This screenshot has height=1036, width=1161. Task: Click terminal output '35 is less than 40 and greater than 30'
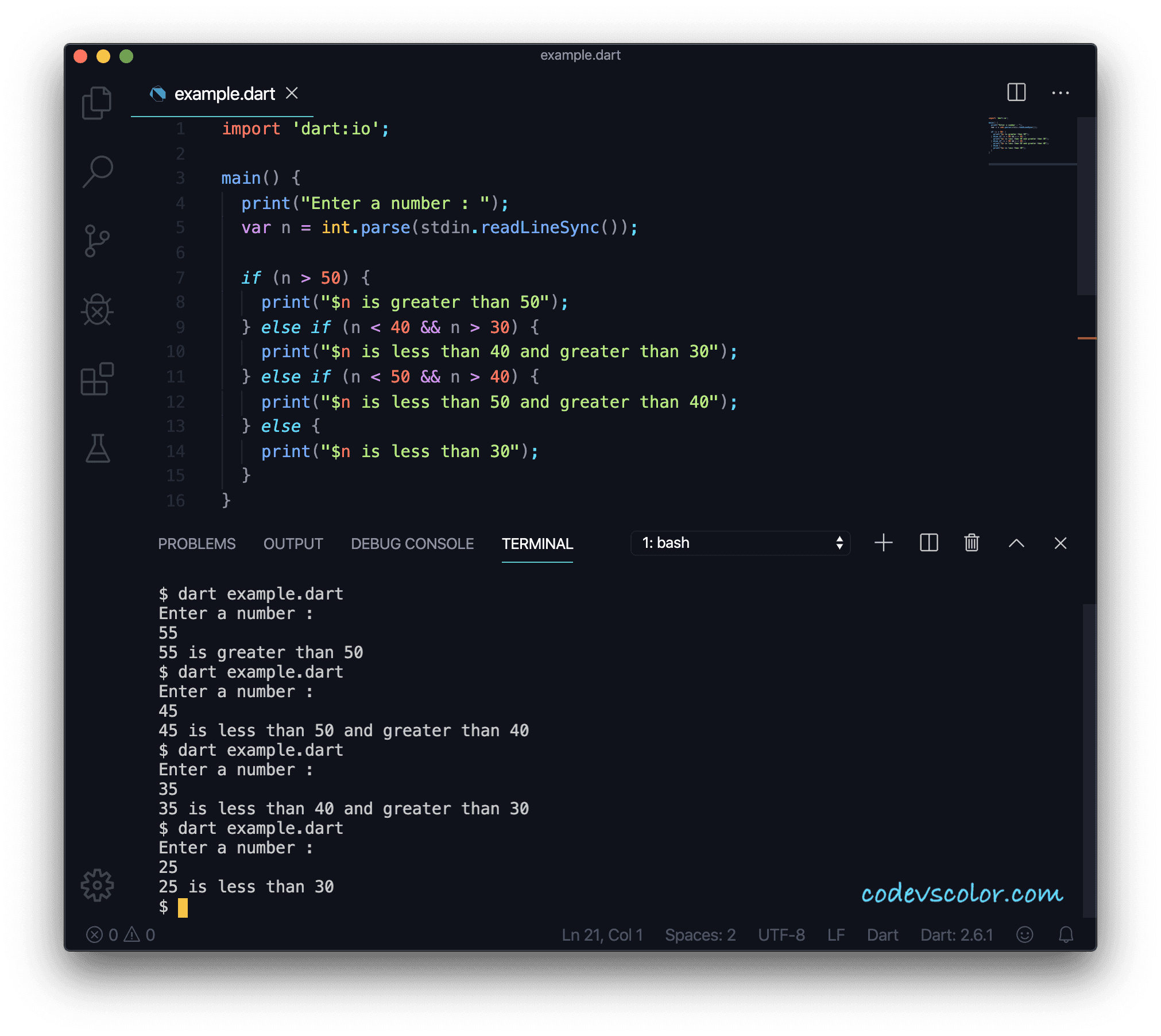tap(343, 809)
